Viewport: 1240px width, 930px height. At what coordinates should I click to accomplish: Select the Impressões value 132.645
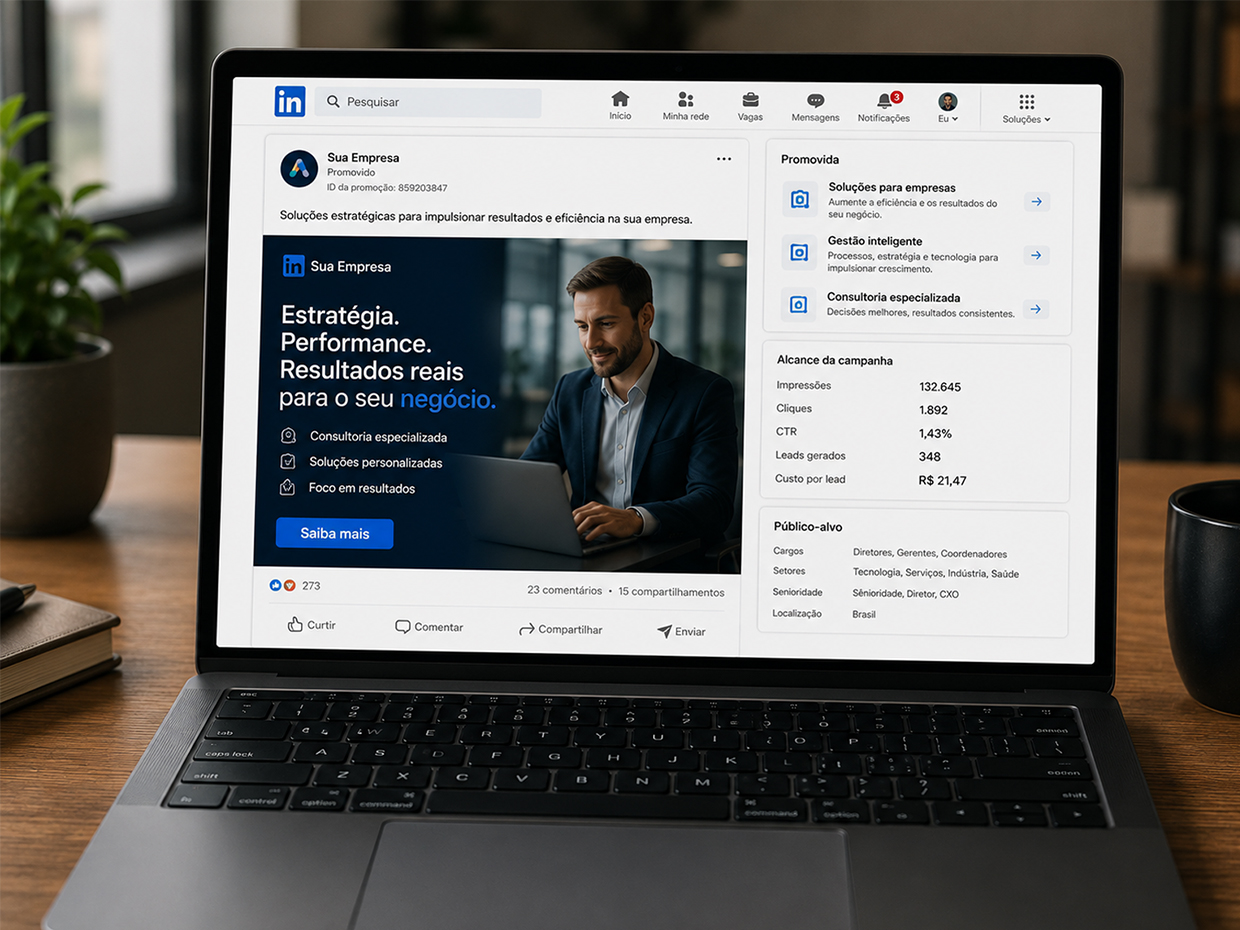[x=940, y=387]
